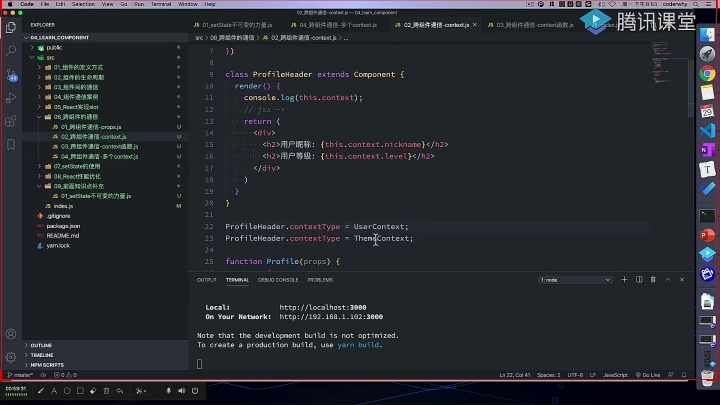Screen dimensions: 720x405
Task: Click the errors and warnings status item
Action: click(x=65, y=375)
